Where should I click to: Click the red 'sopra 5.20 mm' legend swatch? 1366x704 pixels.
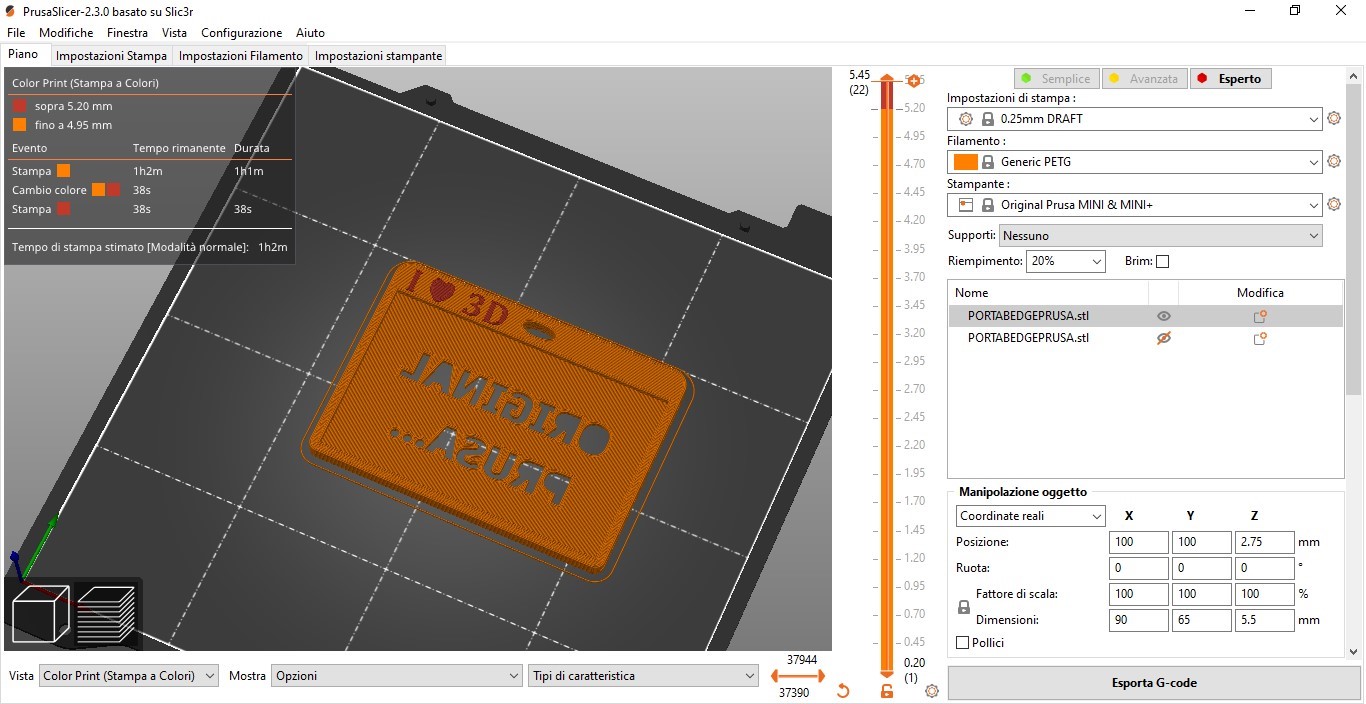tap(20, 105)
